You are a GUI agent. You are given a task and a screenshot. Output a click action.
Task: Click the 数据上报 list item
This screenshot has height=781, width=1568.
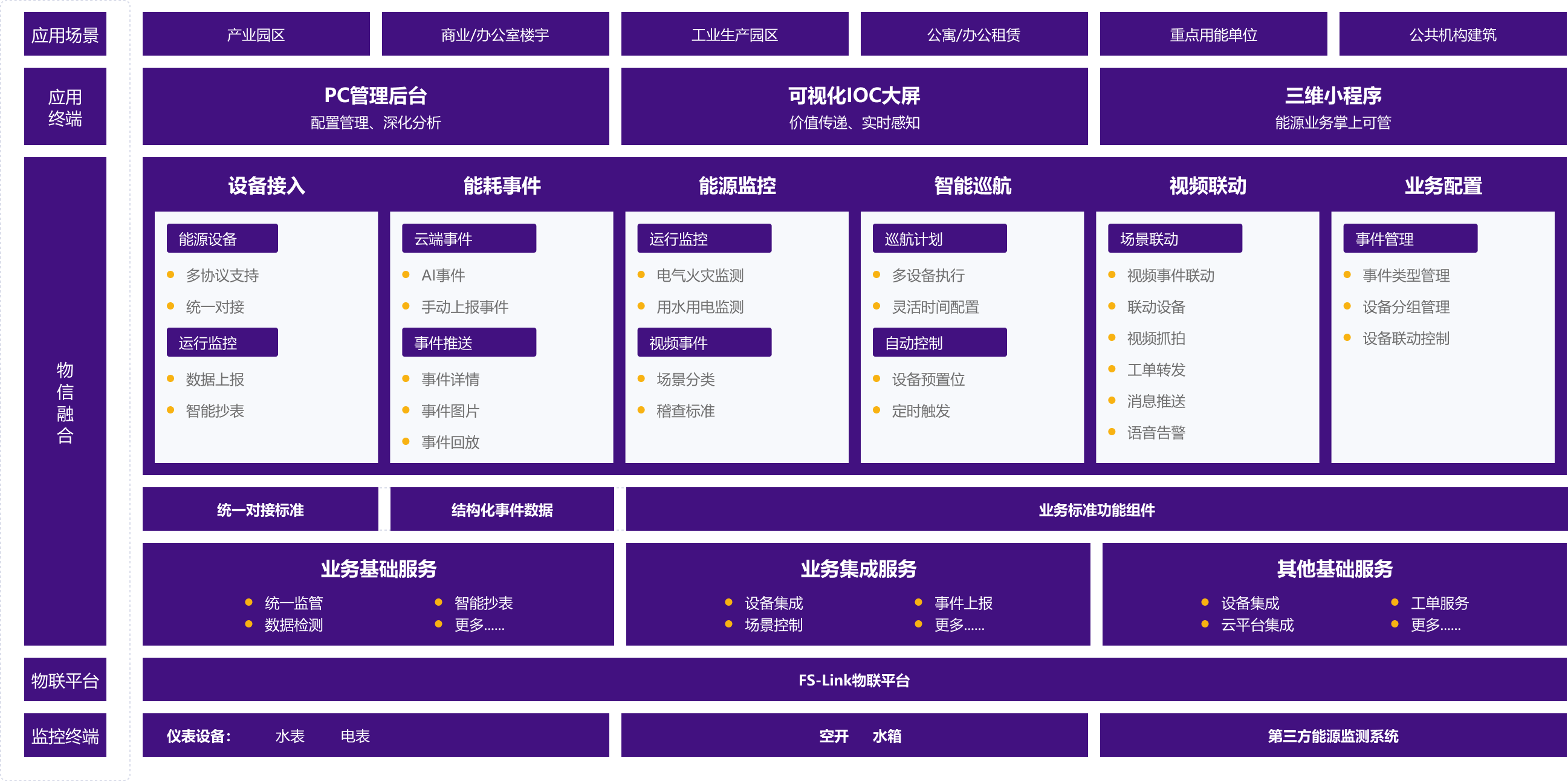coord(215,379)
